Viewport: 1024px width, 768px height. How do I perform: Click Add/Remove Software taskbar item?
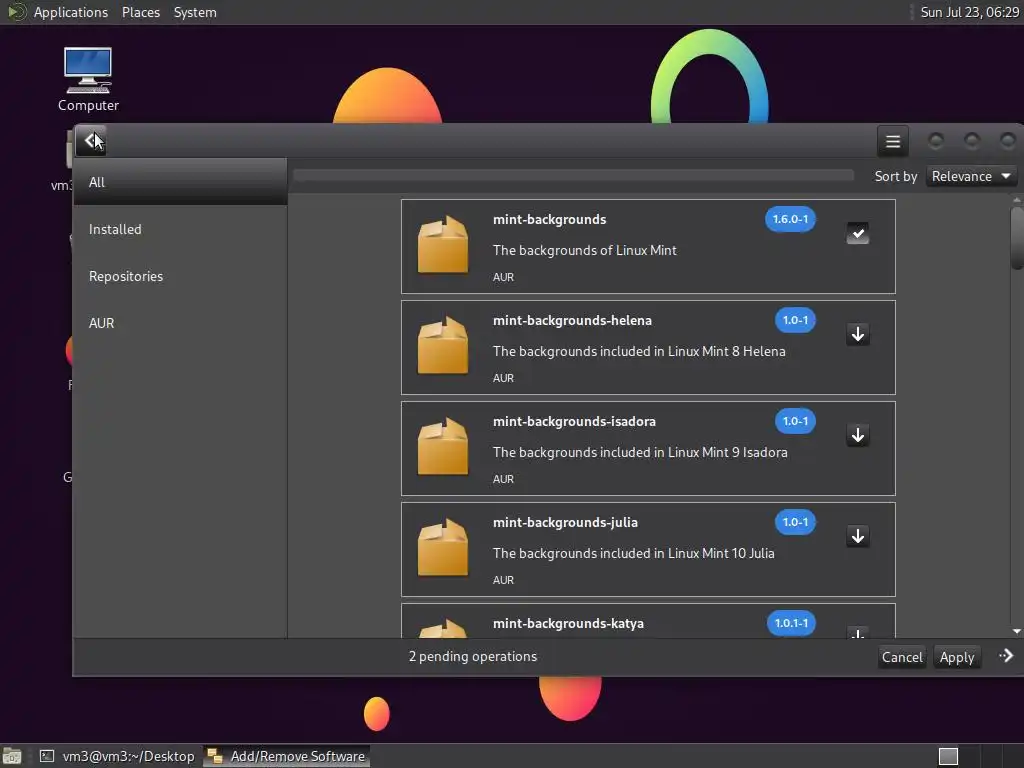point(287,756)
